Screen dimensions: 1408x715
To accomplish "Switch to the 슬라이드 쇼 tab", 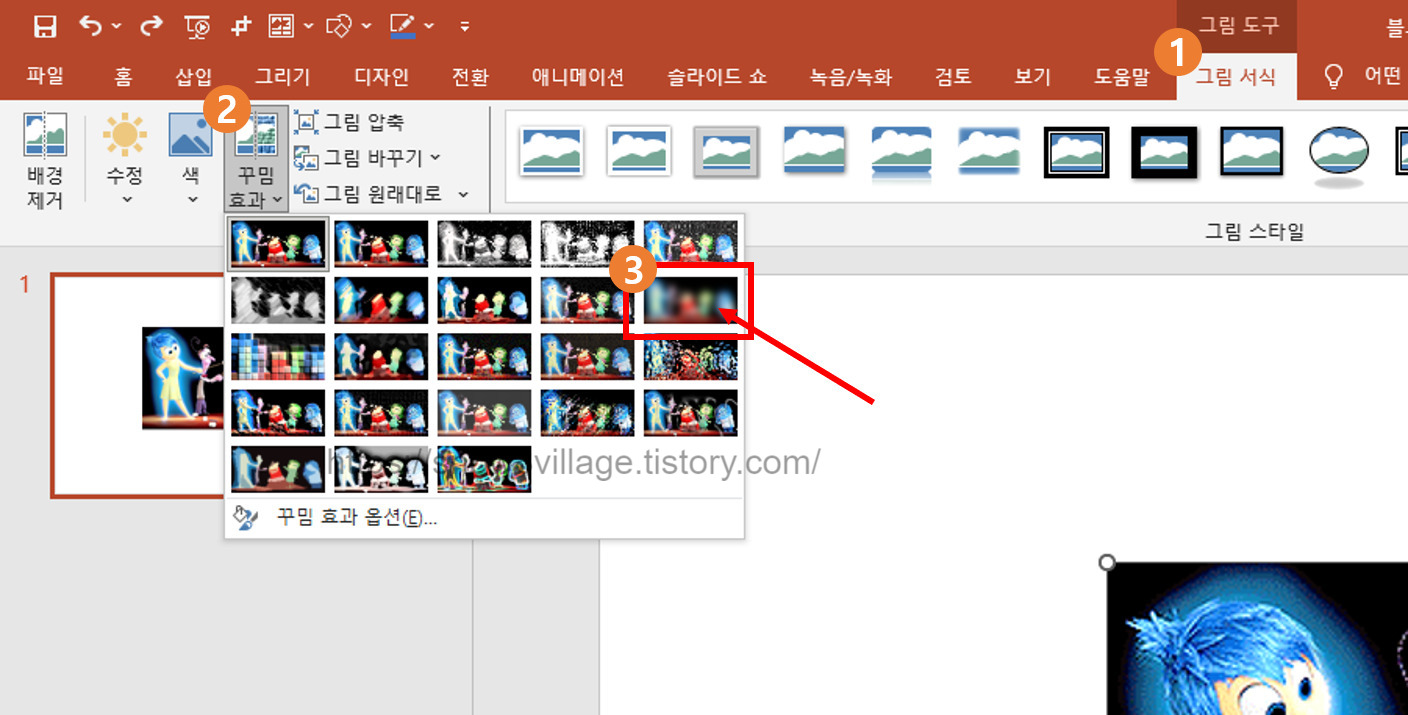I will click(717, 77).
